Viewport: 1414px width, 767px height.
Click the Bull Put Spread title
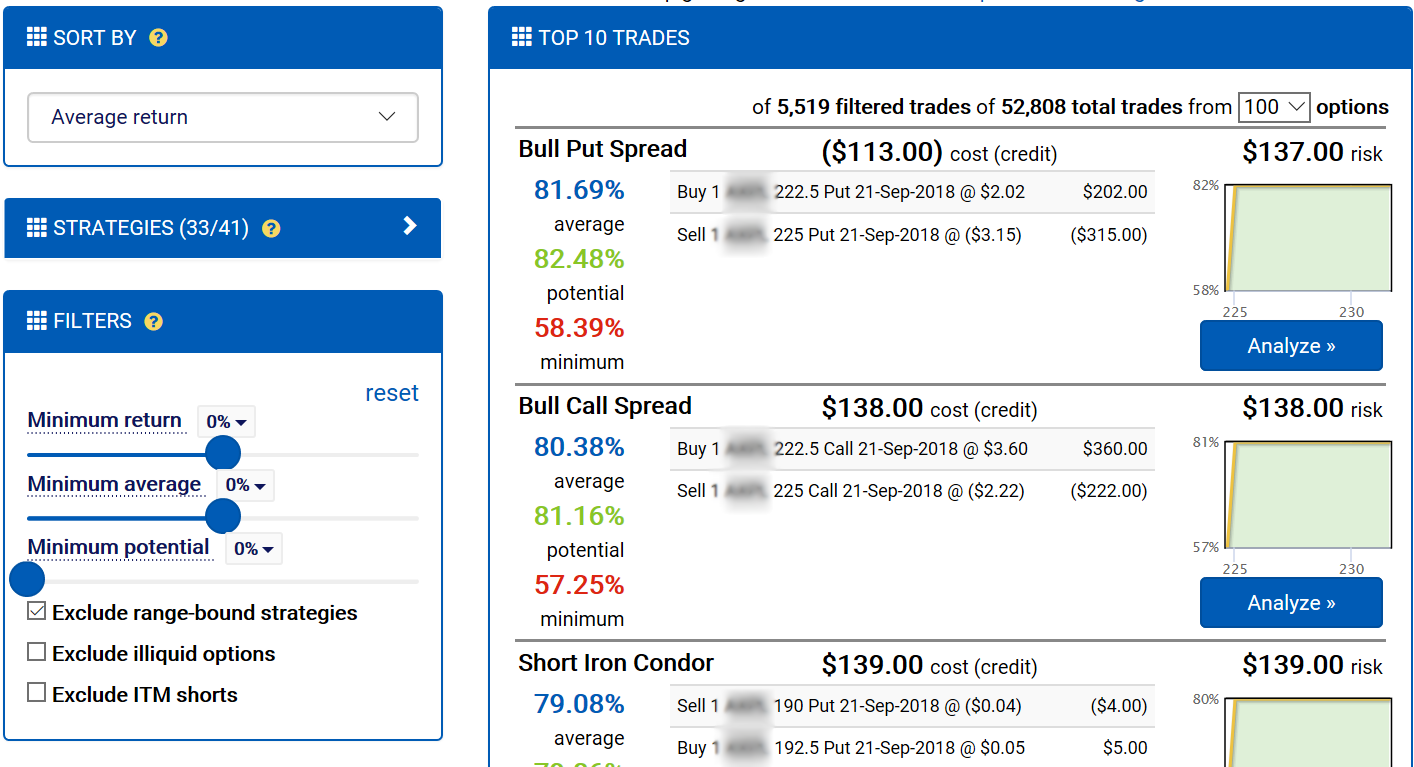click(x=603, y=149)
